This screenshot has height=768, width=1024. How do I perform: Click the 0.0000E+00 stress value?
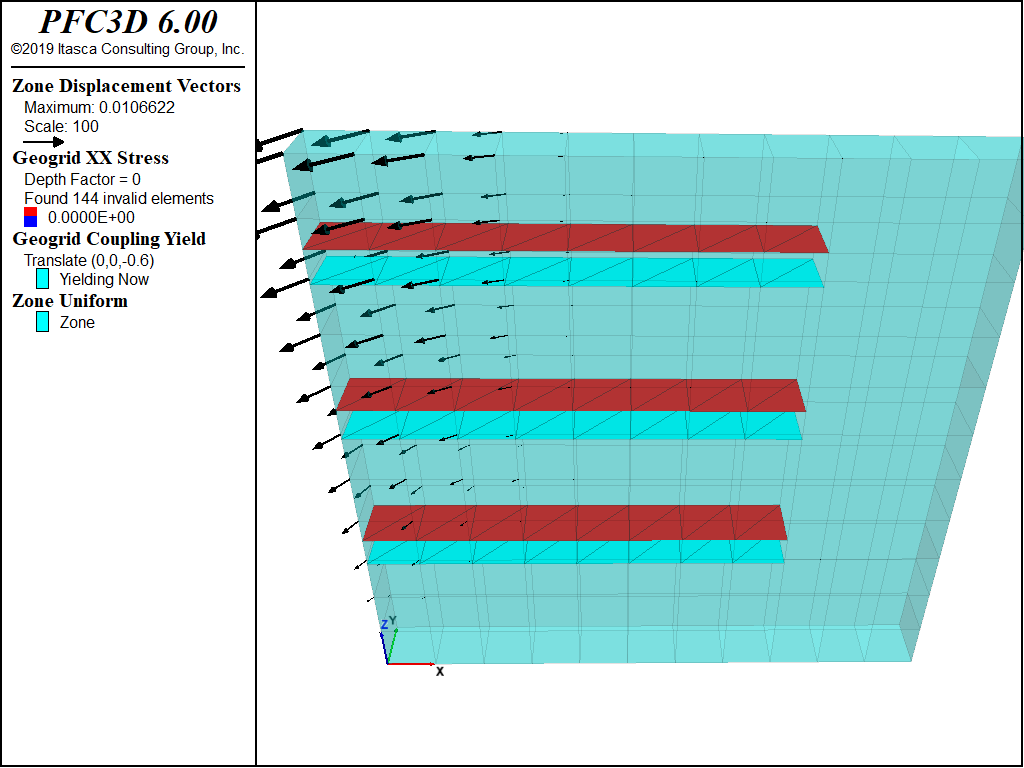click(91, 217)
